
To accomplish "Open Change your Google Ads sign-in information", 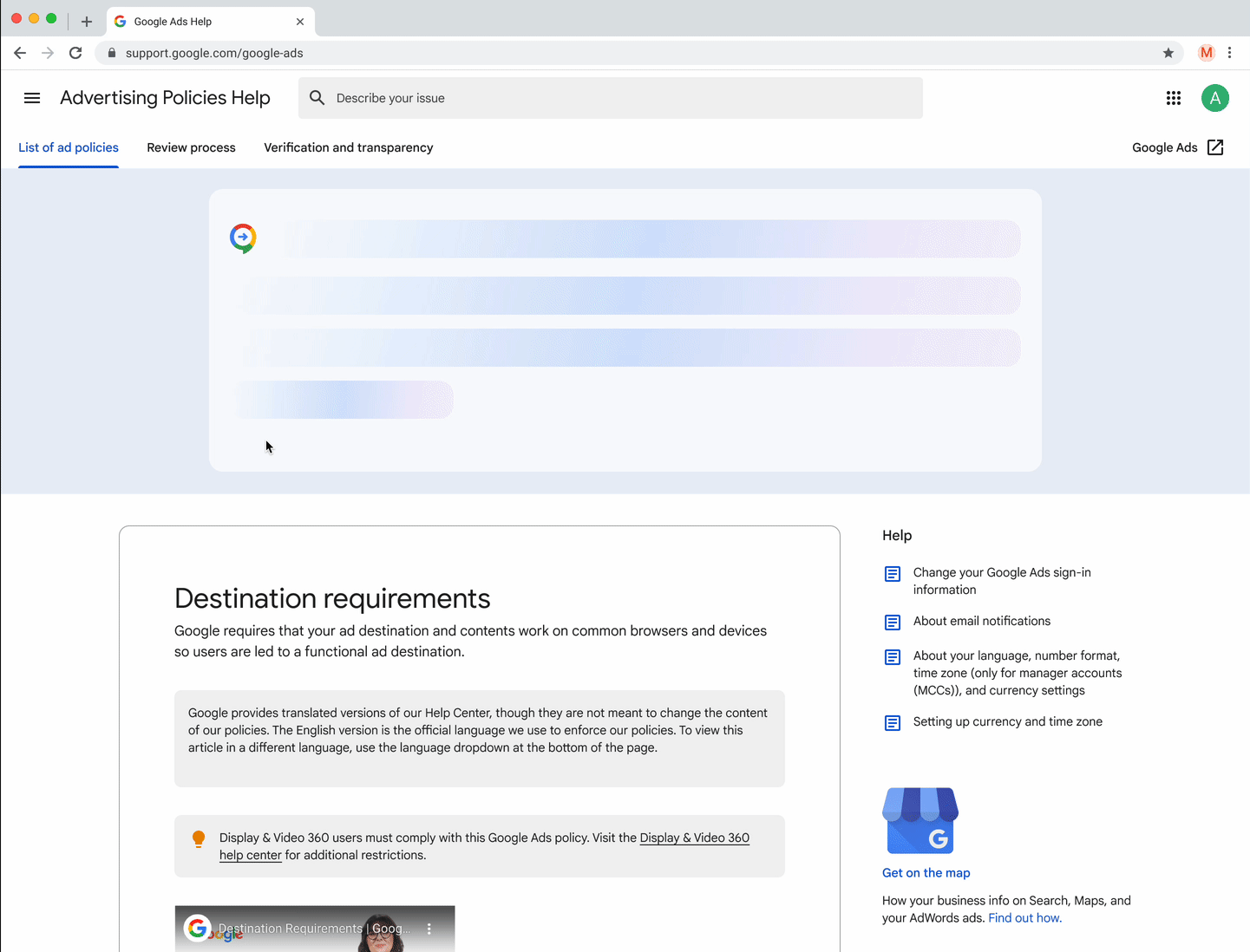I will click(x=1002, y=581).
